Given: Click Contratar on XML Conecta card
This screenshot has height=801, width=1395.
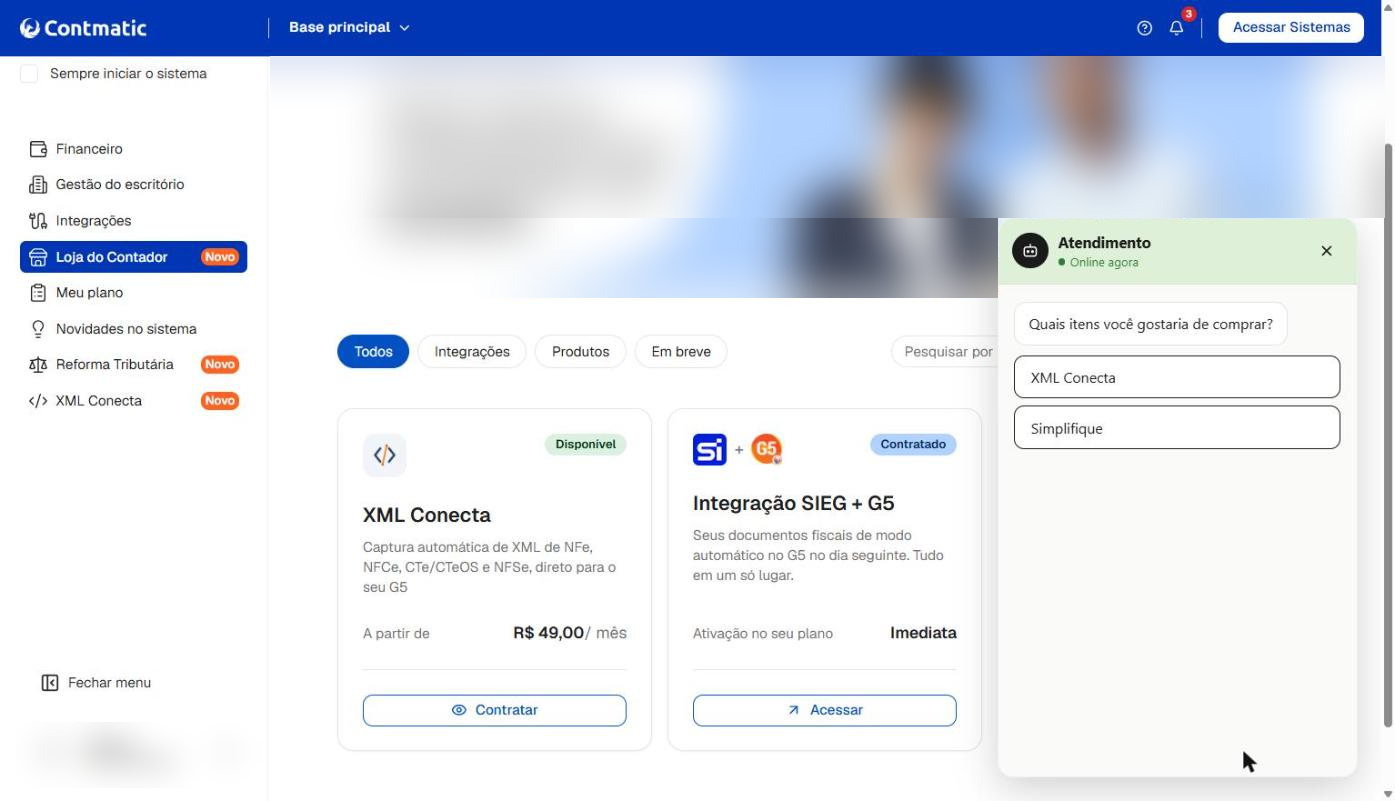Looking at the screenshot, I should pyautogui.click(x=495, y=710).
